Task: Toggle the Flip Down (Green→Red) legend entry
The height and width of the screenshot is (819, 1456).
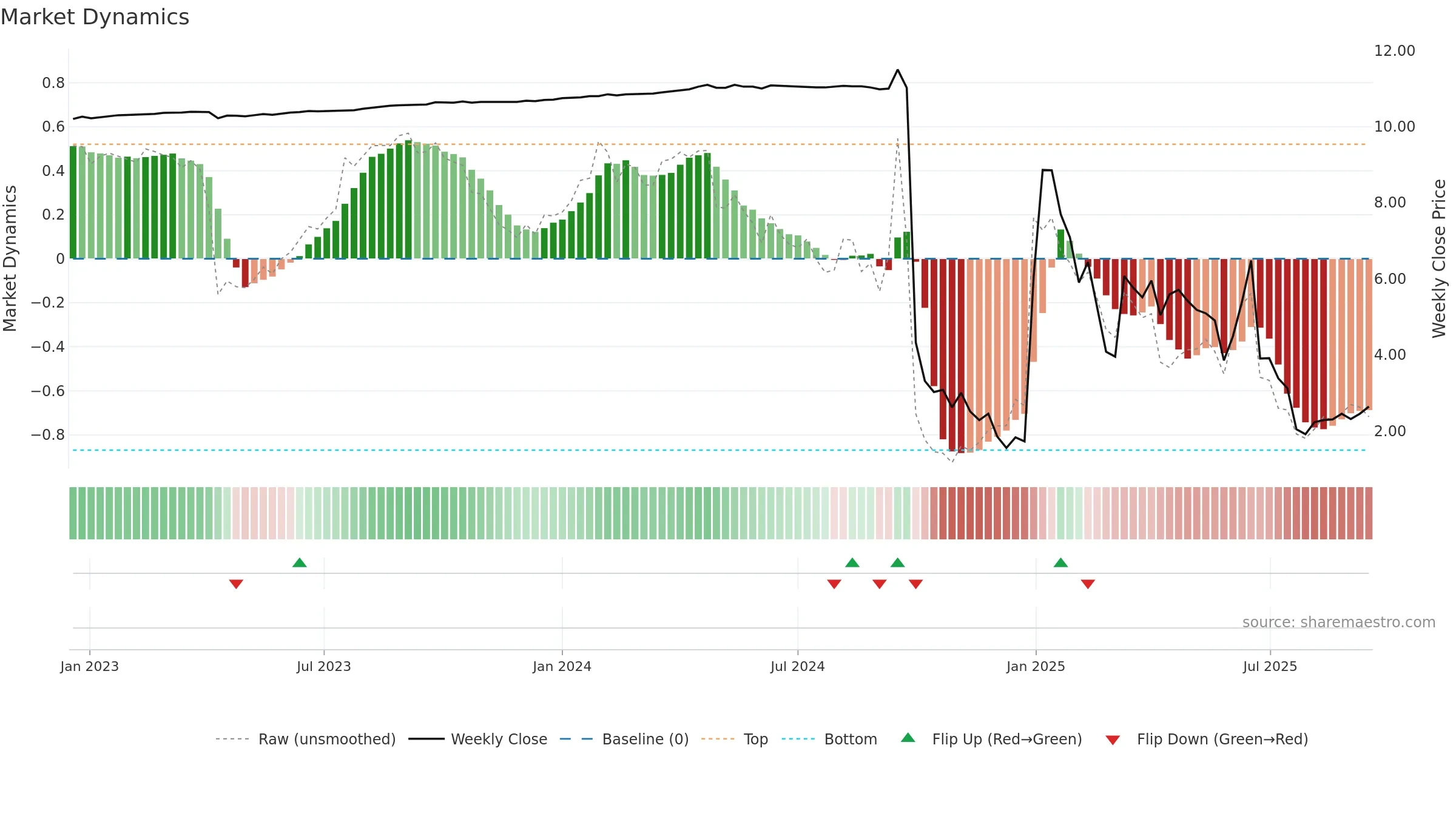Action: 1207,739
